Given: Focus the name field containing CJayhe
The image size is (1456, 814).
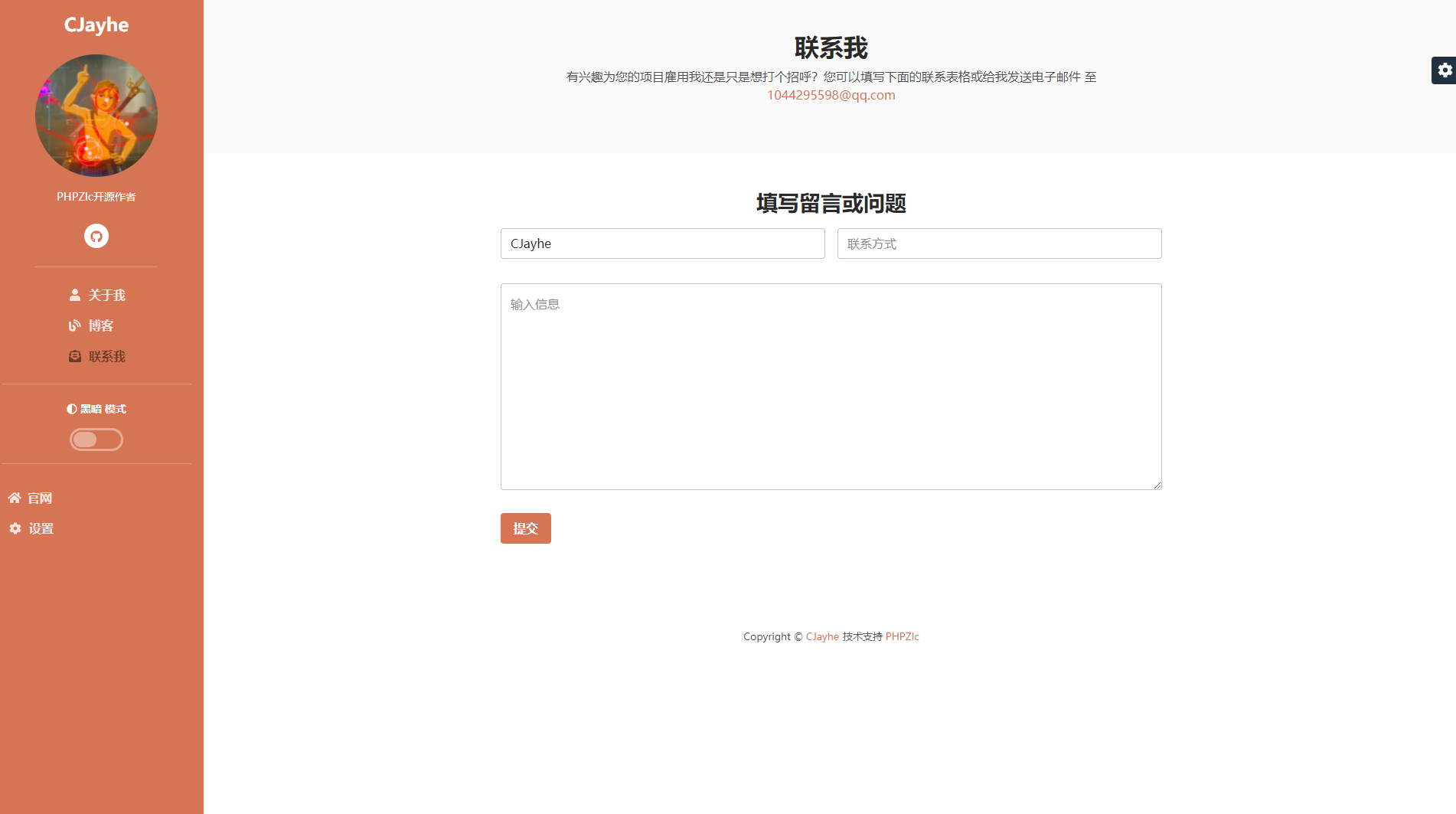Looking at the screenshot, I should 662,244.
